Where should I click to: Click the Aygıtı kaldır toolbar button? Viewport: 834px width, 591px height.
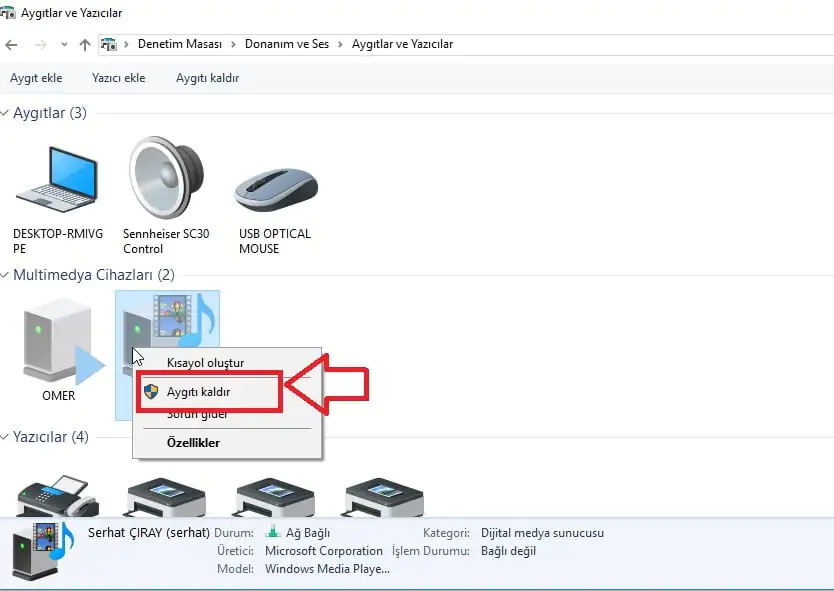pos(207,78)
